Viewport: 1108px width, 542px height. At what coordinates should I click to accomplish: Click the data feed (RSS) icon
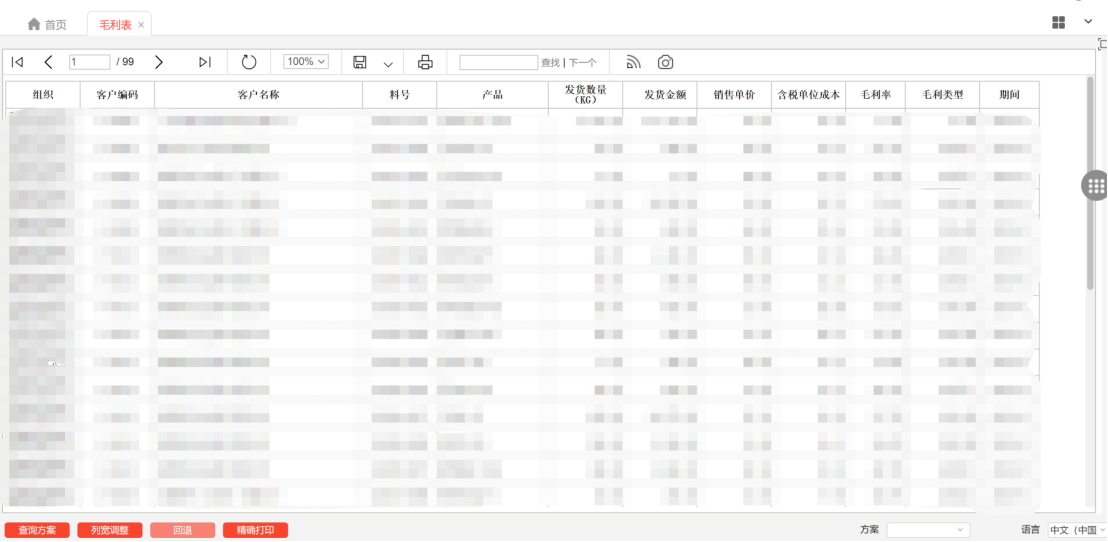point(634,62)
